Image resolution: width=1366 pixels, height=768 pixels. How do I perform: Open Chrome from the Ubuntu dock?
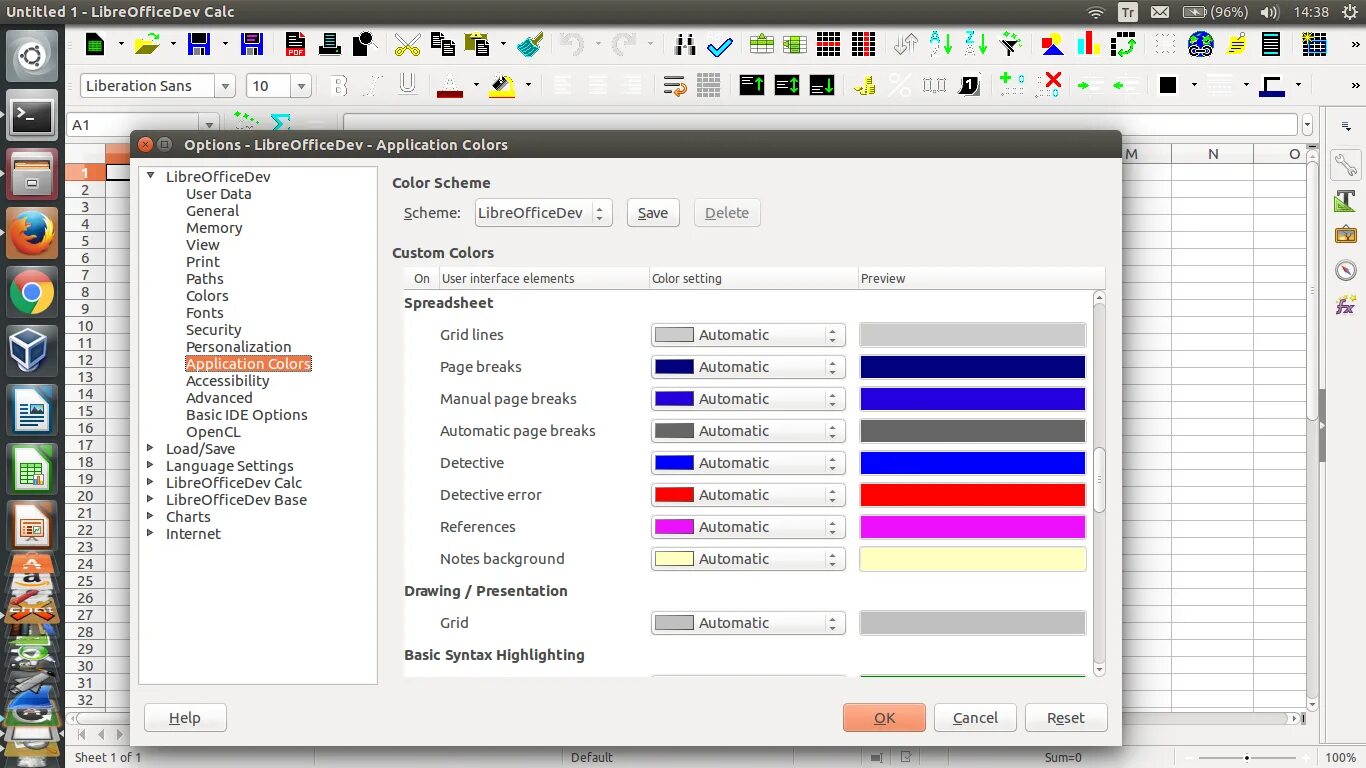[x=32, y=293]
